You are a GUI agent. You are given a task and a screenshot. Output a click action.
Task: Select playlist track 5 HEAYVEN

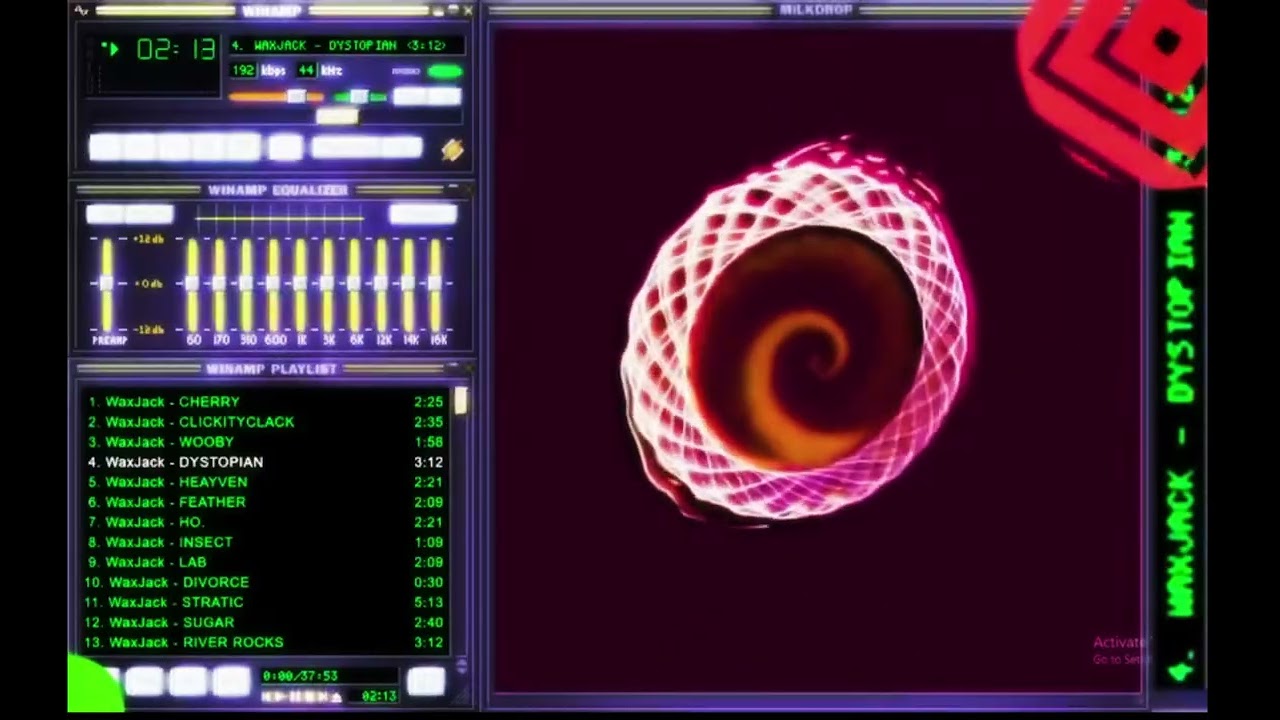point(265,482)
